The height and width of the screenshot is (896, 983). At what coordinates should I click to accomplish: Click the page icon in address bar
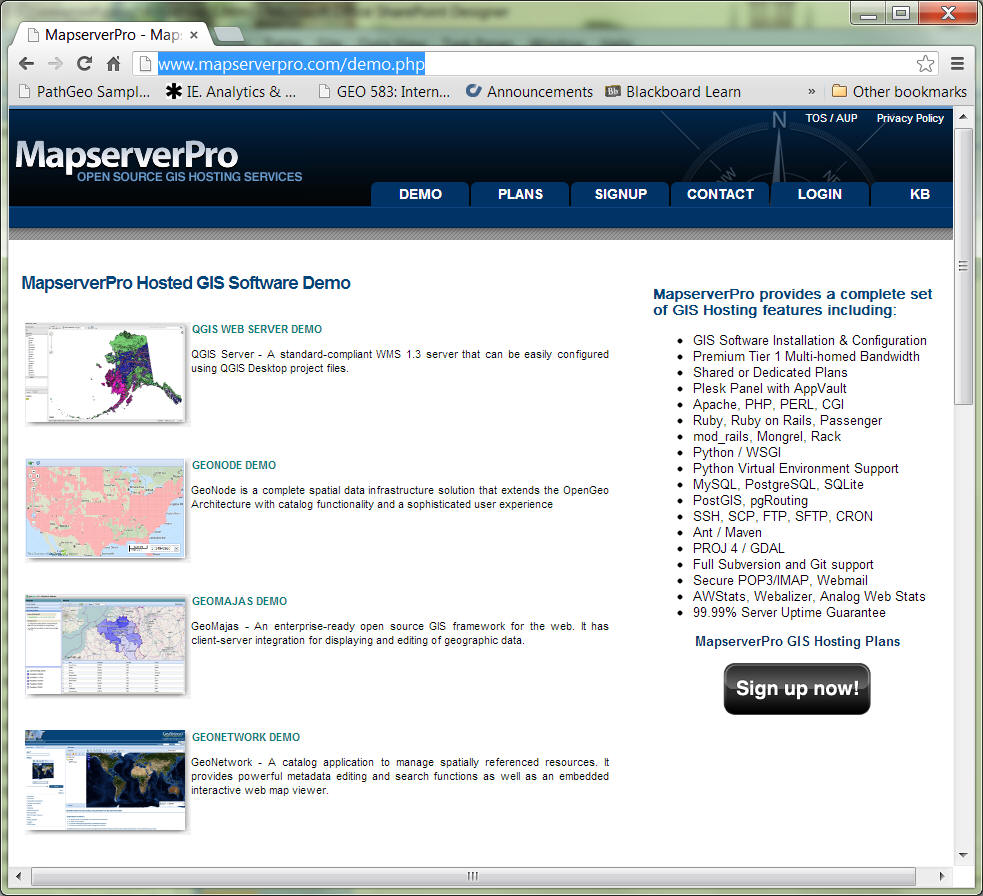(145, 63)
